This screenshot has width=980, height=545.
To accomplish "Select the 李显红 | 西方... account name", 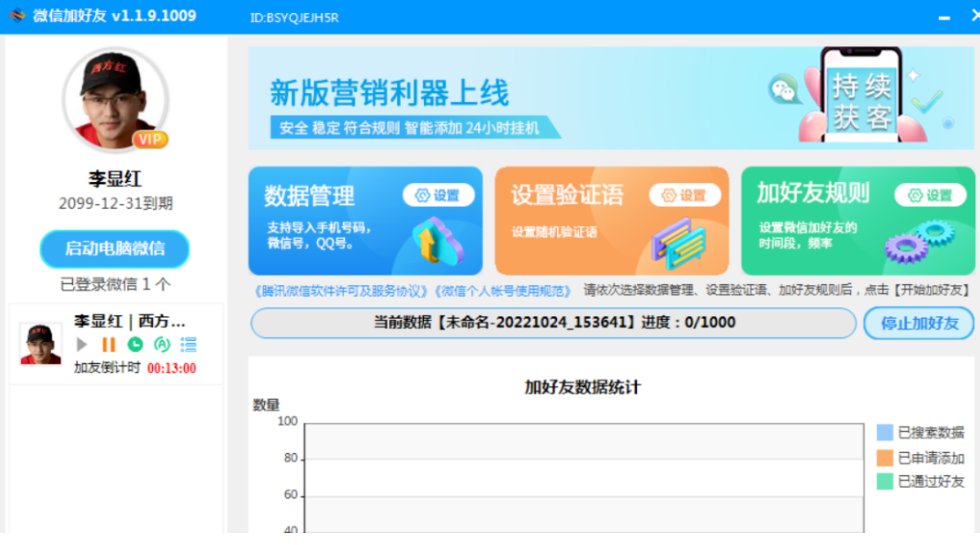I will tap(129, 321).
